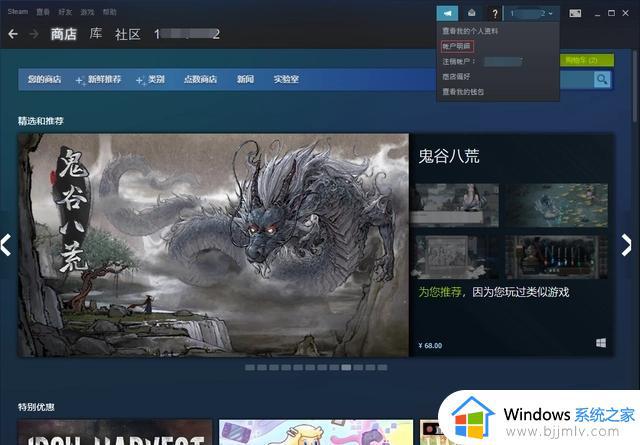Open the 查看 menu
Screen dimensions: 640x445
coord(43,12)
